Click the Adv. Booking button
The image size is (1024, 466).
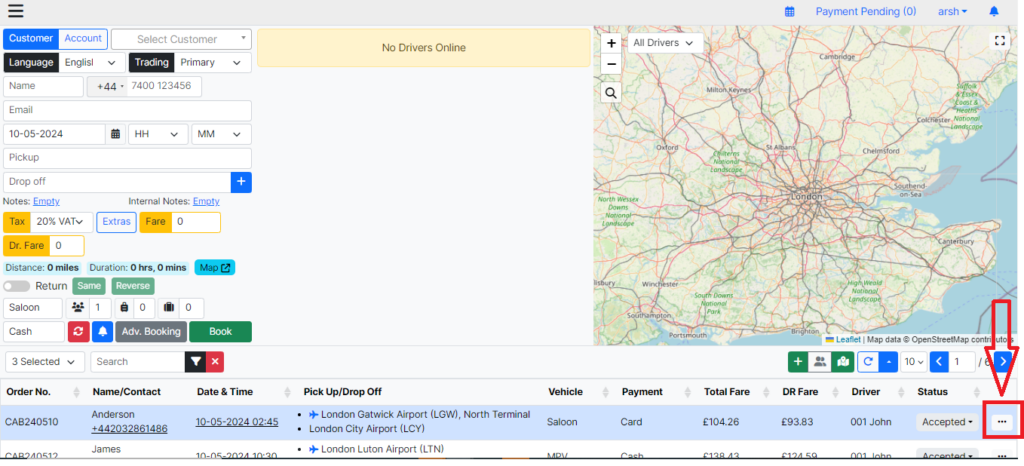point(151,332)
